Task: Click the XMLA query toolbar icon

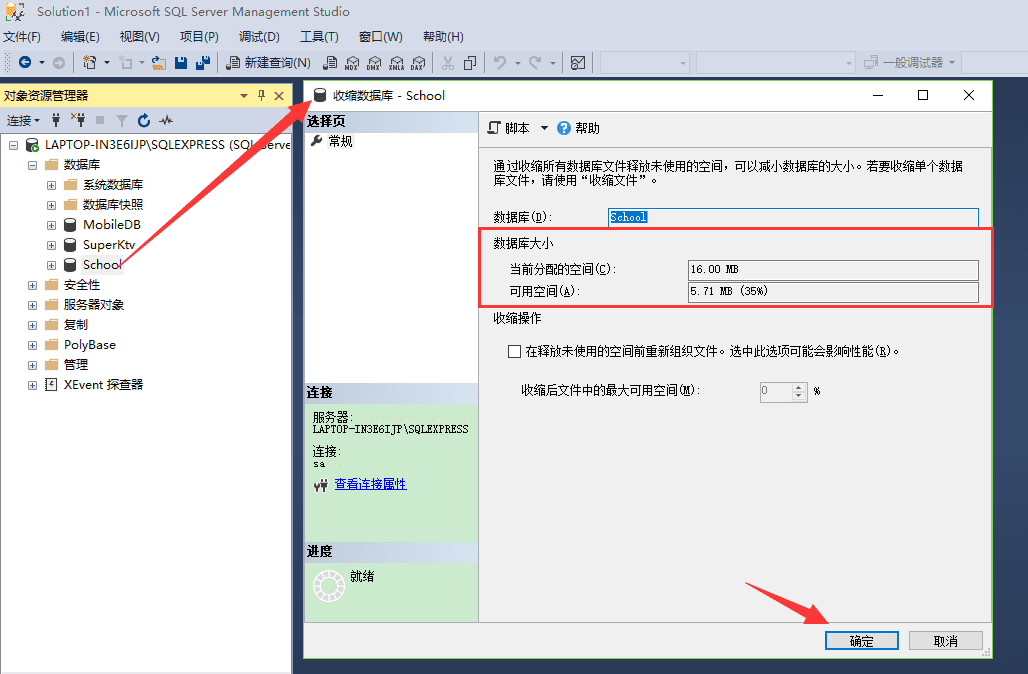Action: click(x=396, y=63)
